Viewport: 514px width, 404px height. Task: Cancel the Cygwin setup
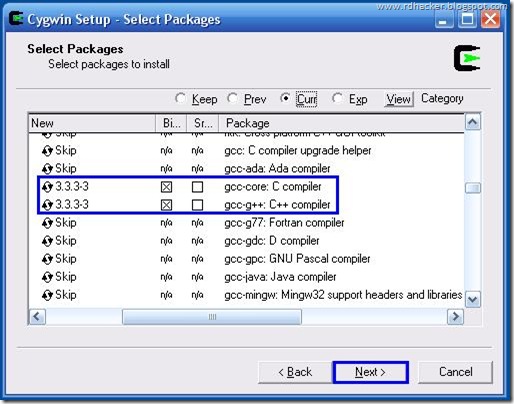(455, 372)
